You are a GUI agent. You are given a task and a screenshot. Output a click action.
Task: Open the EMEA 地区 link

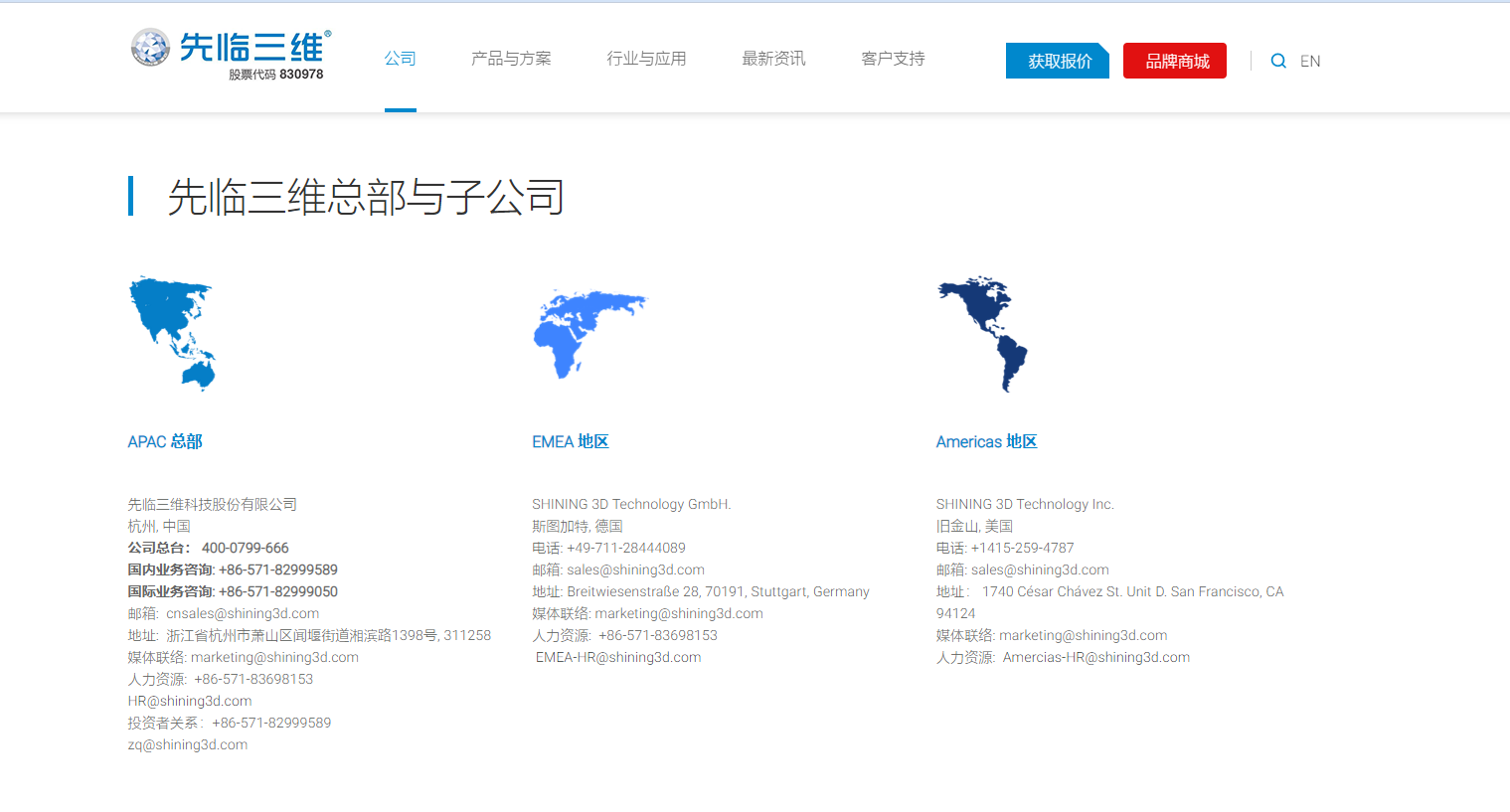(x=570, y=441)
